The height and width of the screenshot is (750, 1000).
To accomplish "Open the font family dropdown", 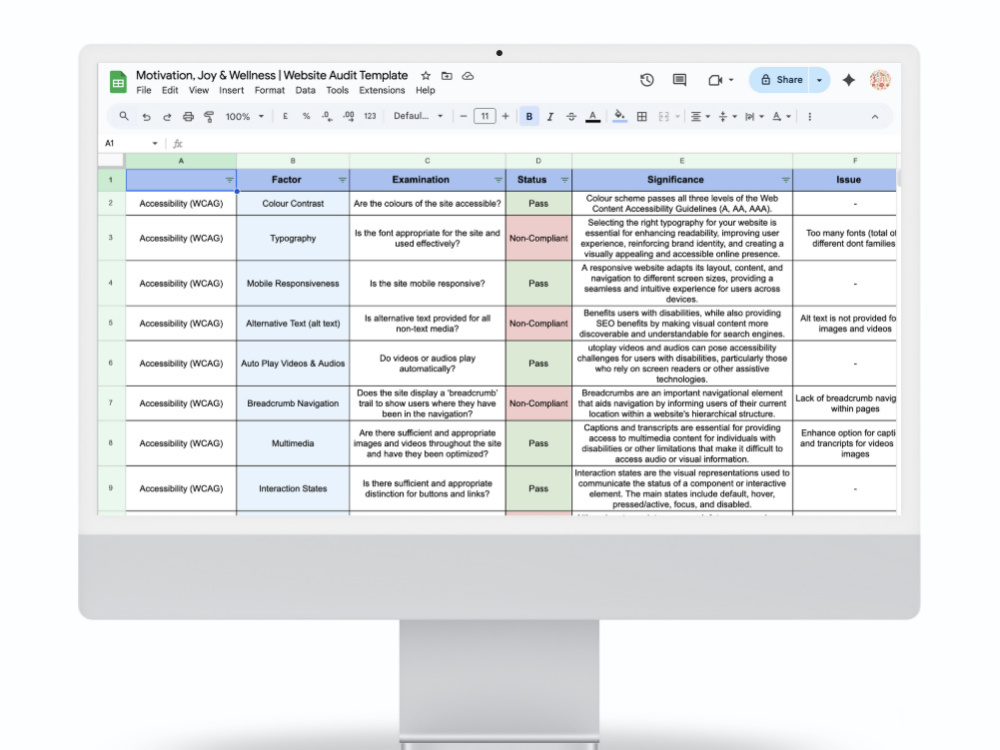I will coord(418,116).
